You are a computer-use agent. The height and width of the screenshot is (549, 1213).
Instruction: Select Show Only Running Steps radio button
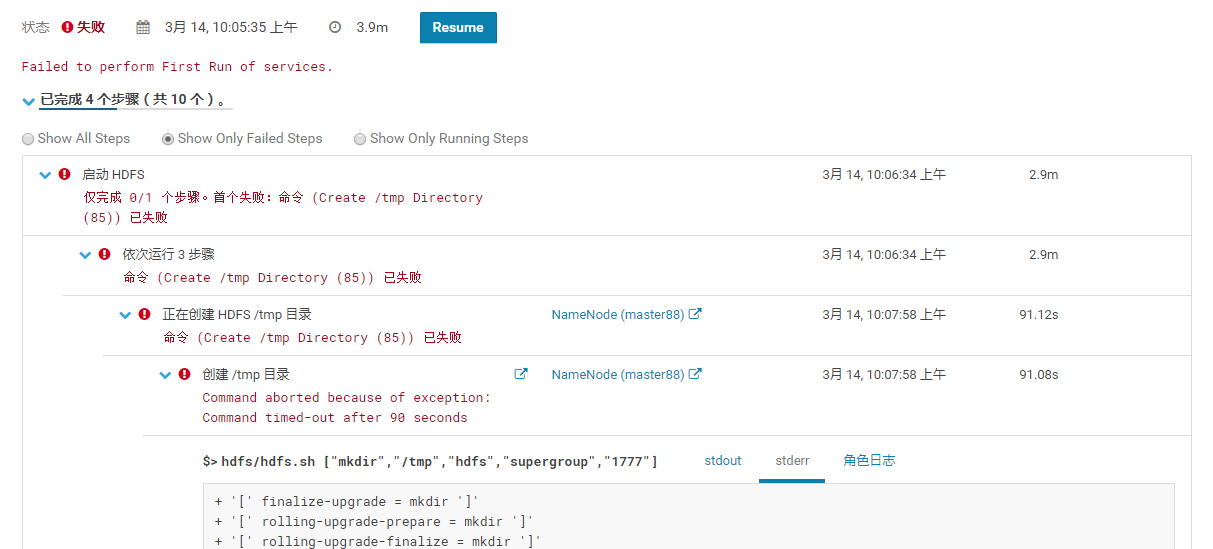[x=360, y=139]
